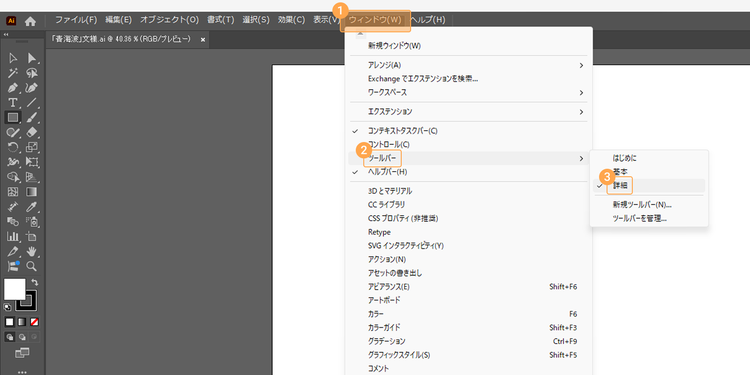This screenshot has width=750, height=375.
Task: Open the 編集(E) menu
Action: tap(119, 20)
